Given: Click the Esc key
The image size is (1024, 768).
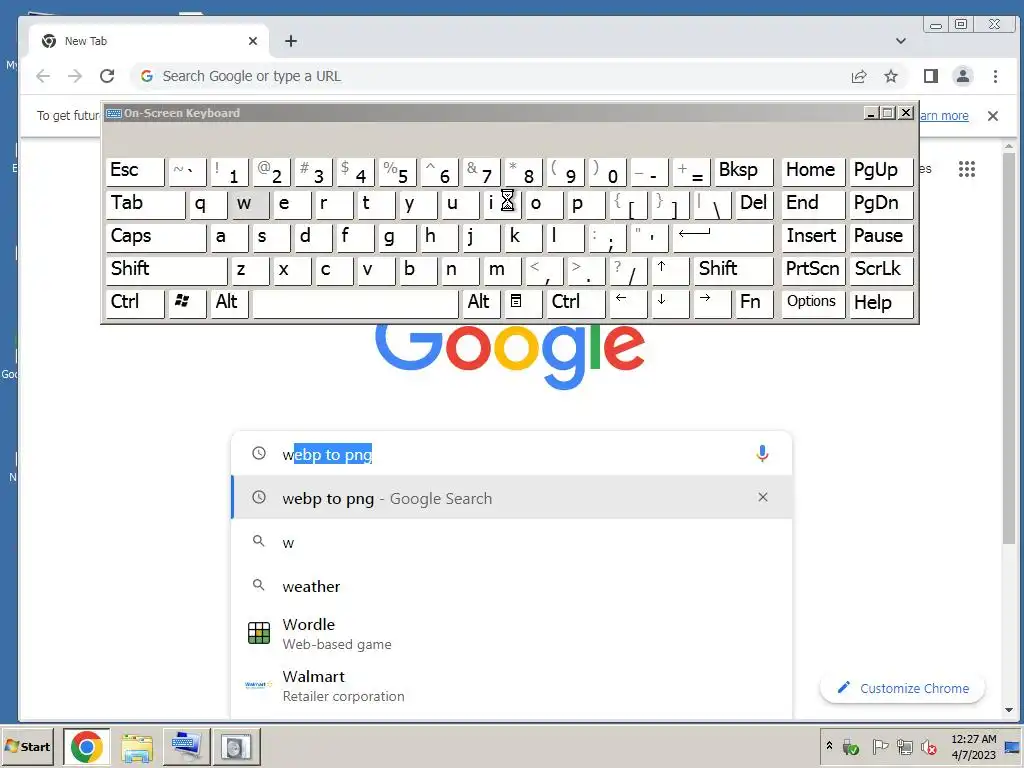Looking at the screenshot, I should coord(135,171).
